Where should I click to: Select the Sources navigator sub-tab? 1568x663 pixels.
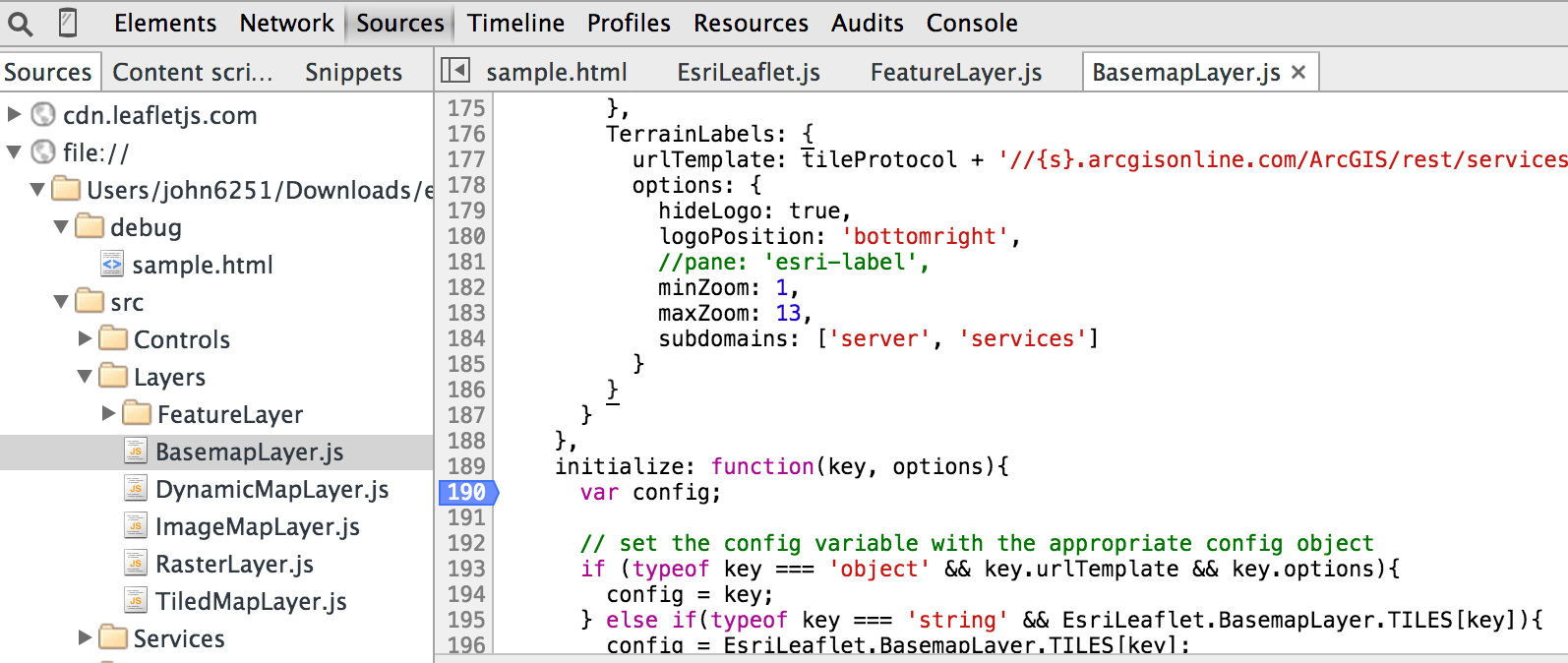[48, 72]
